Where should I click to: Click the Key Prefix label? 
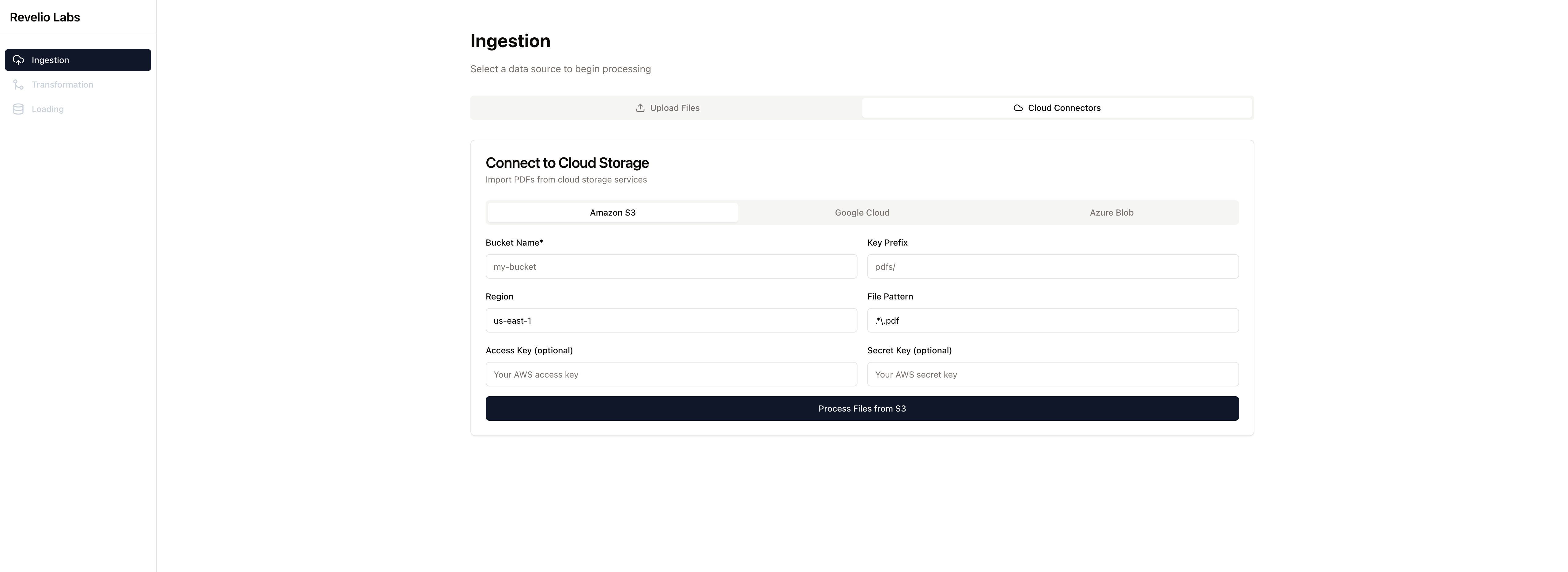pyautogui.click(x=888, y=242)
